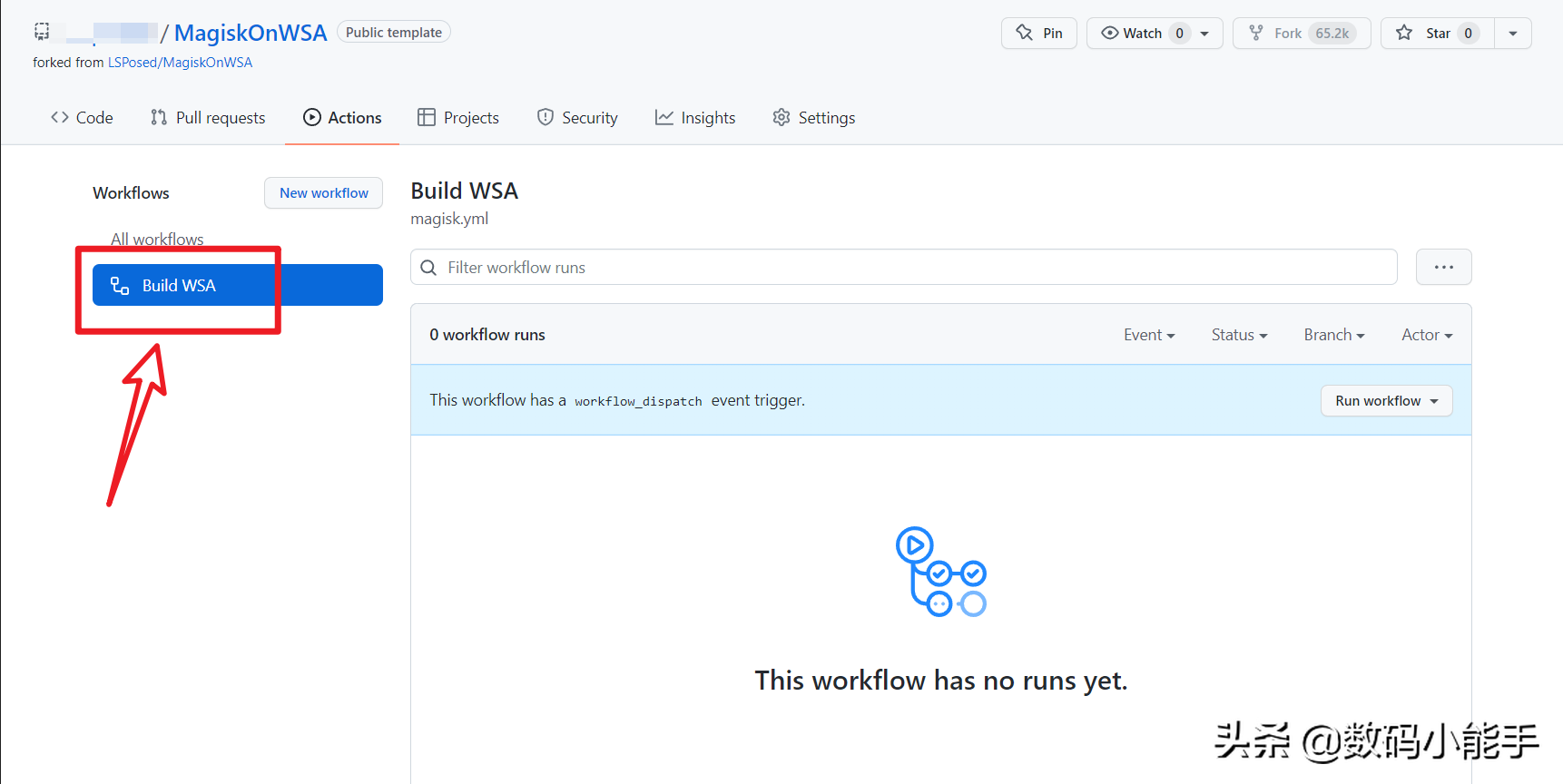Image resolution: width=1563 pixels, height=784 pixels.
Task: Click the search magnifier icon
Action: (429, 268)
